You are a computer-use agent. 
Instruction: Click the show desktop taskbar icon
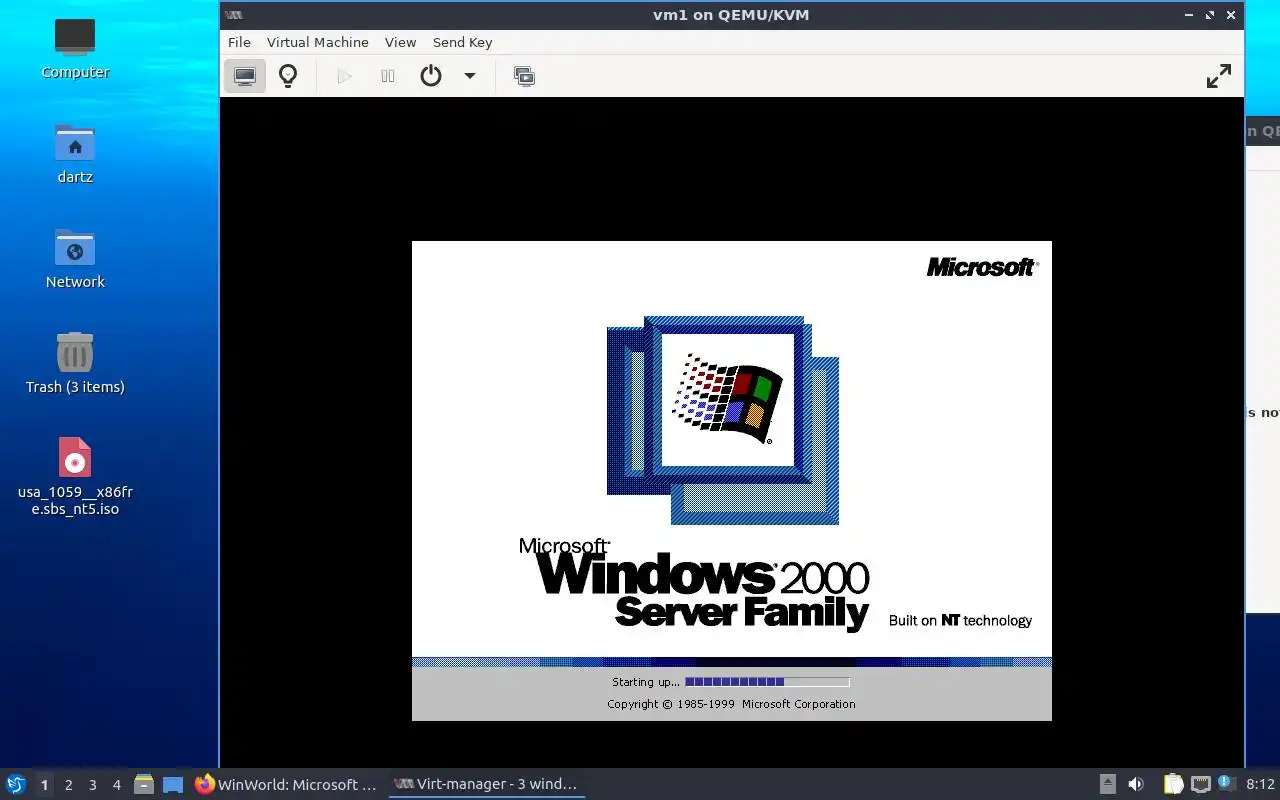pos(173,785)
